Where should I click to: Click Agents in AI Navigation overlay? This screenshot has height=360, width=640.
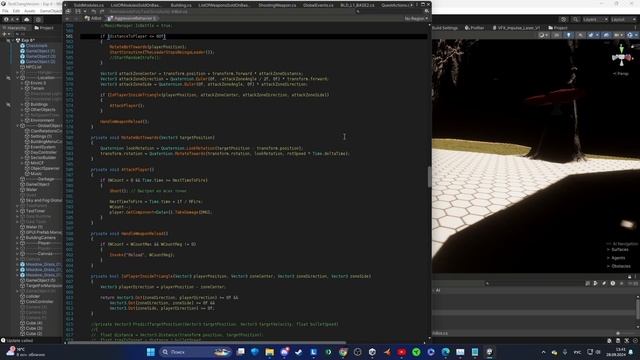coord(618,258)
